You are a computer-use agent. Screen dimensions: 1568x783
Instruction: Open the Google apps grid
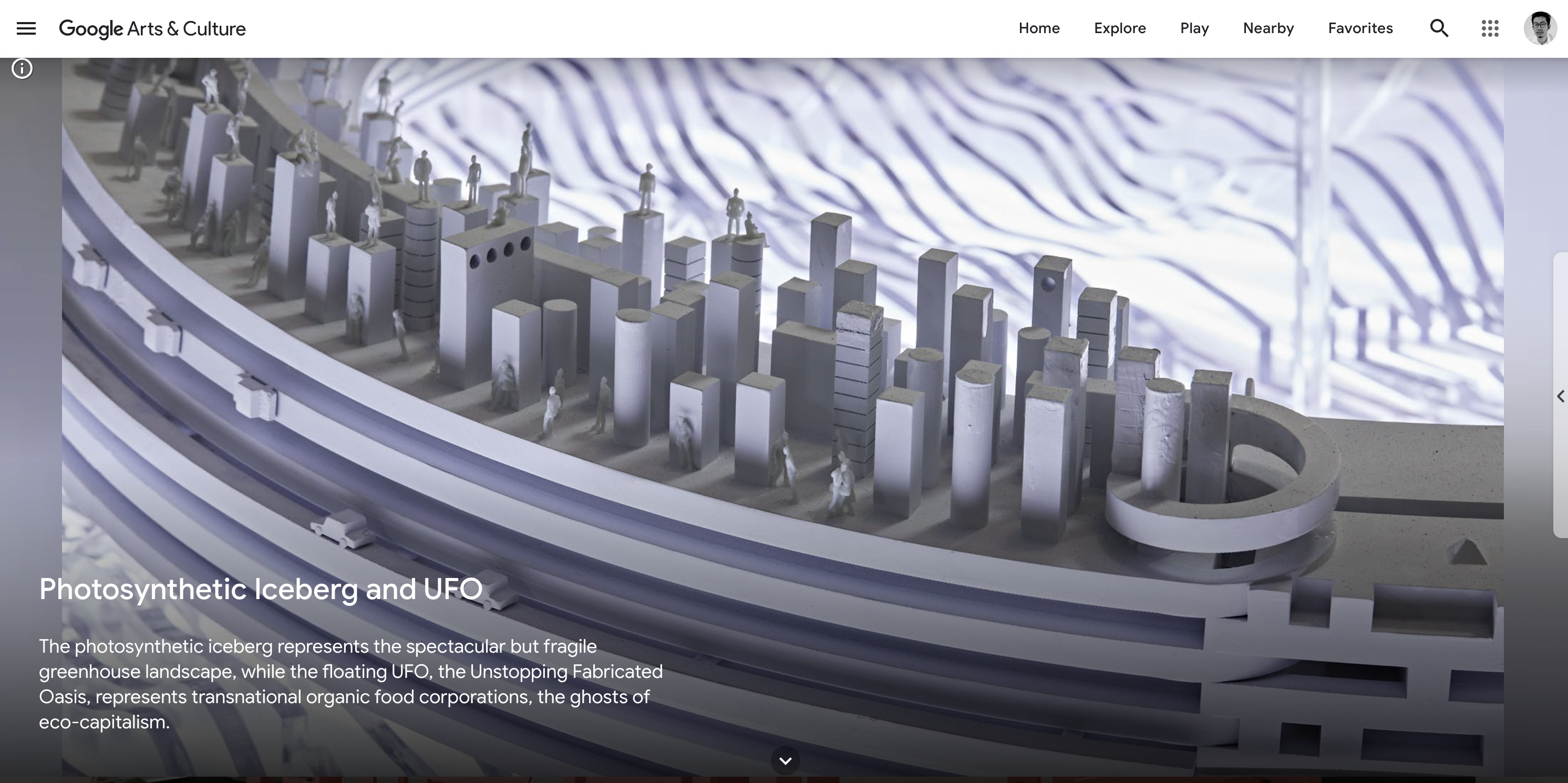[x=1490, y=28]
